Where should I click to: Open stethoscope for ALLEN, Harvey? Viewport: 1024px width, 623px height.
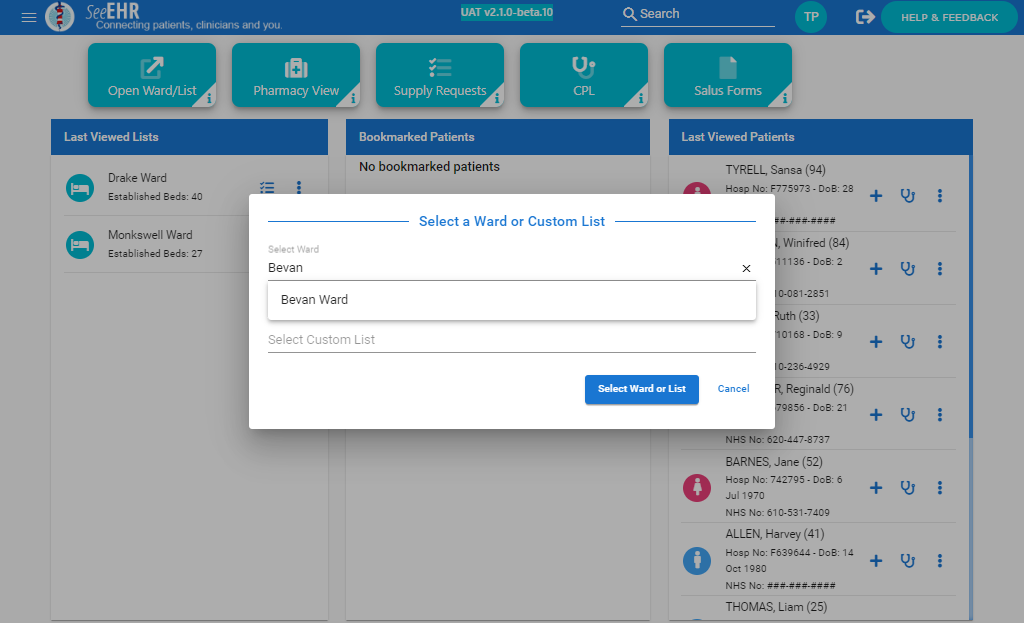click(908, 561)
